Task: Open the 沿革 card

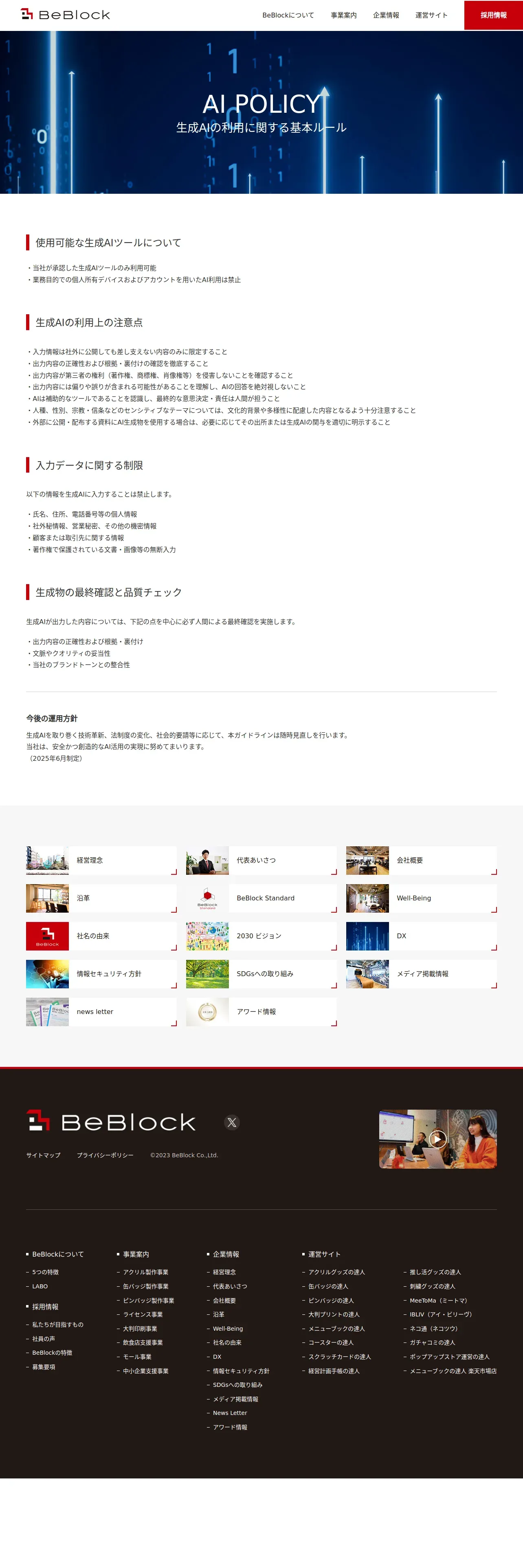Action: pyautogui.click(x=101, y=898)
